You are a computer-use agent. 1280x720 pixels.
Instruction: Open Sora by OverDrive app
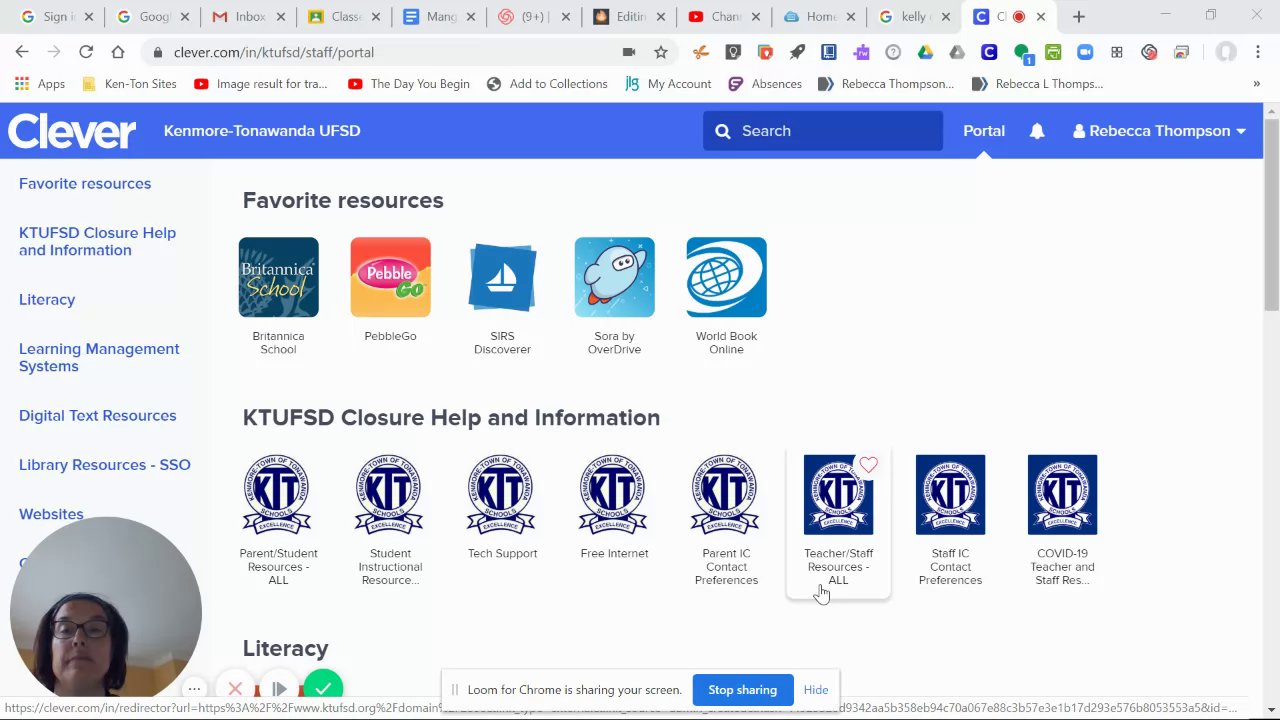click(x=614, y=296)
